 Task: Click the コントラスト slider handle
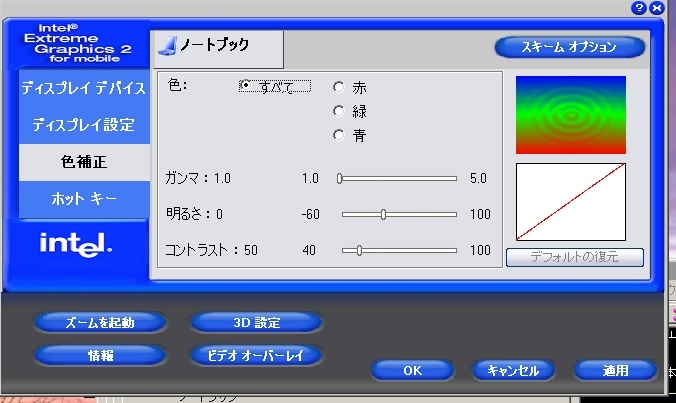coord(359,250)
